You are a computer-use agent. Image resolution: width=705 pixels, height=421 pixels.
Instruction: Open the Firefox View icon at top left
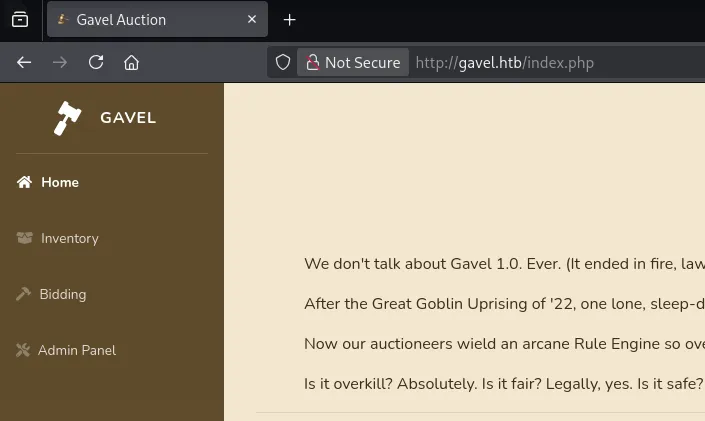(x=20, y=19)
